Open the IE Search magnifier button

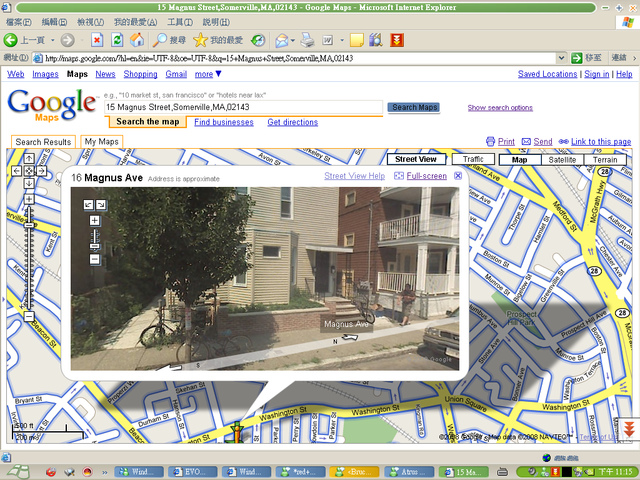coord(168,40)
